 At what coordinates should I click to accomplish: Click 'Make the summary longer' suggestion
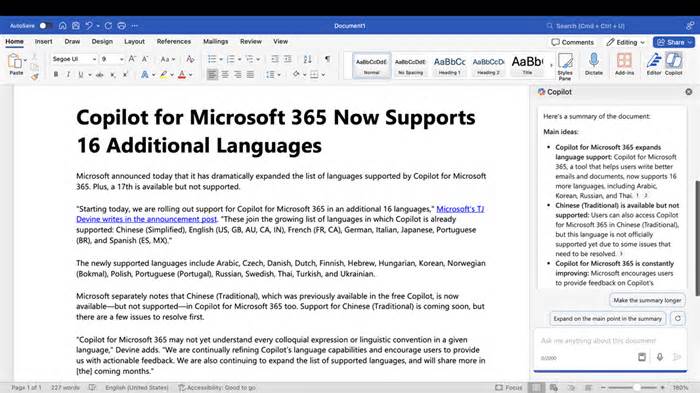point(647,300)
